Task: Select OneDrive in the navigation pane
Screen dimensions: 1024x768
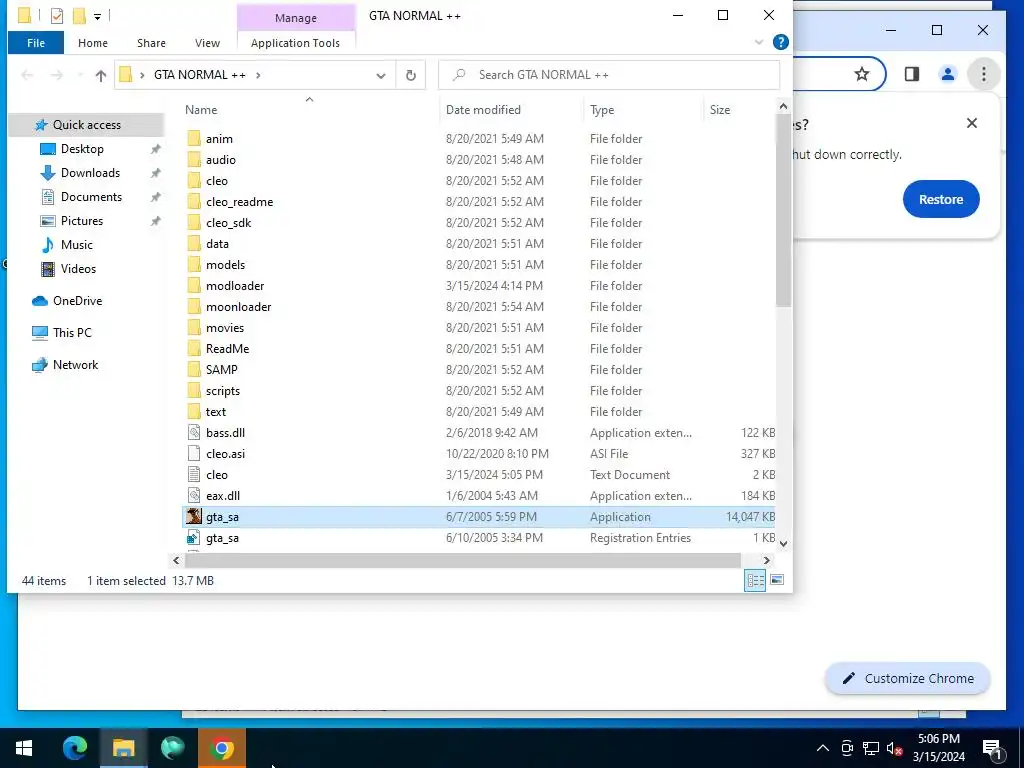Action: pos(77,301)
